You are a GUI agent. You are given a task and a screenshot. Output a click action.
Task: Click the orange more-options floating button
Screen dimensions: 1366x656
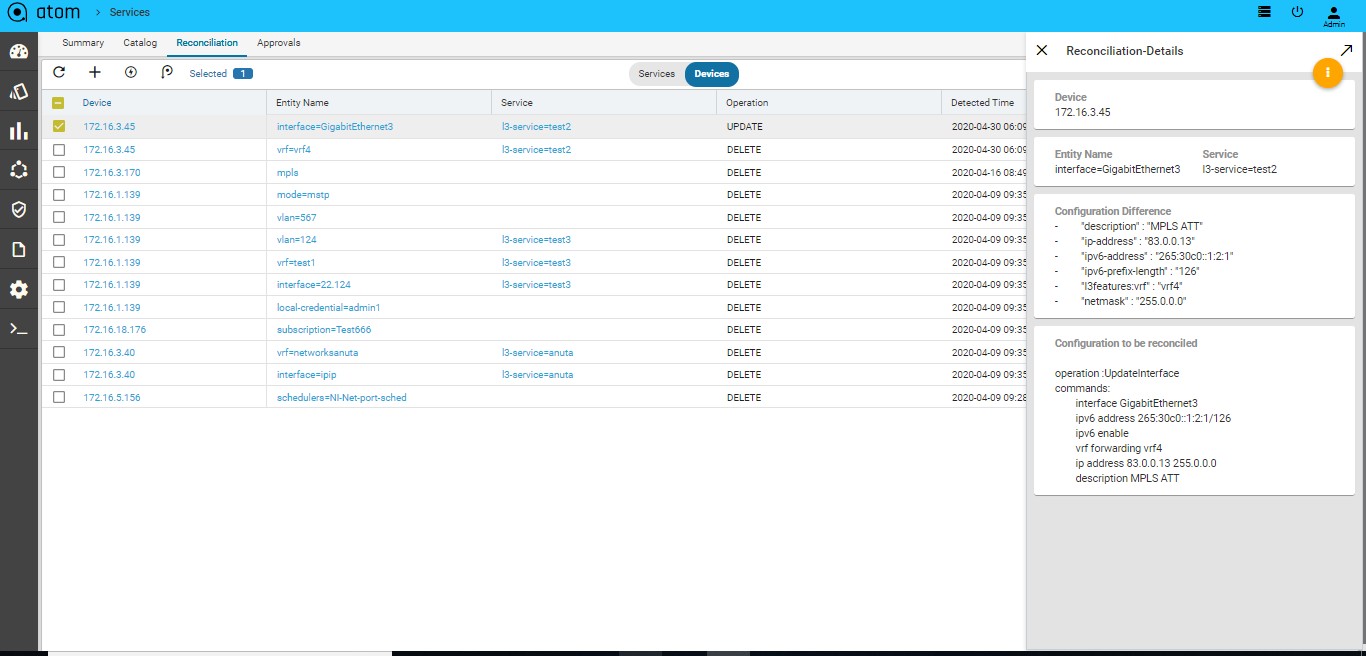(1327, 73)
